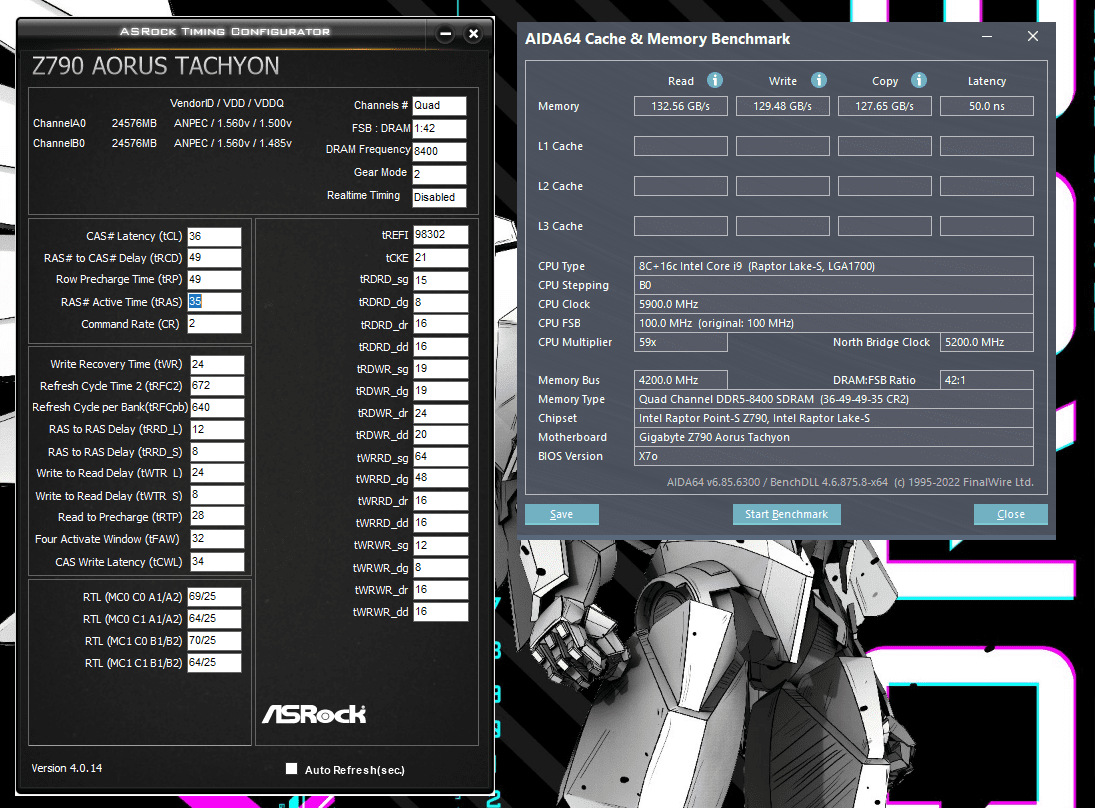Toggle the Auto Refresh(sec) checkbox
This screenshot has width=1095, height=808.
[291, 768]
